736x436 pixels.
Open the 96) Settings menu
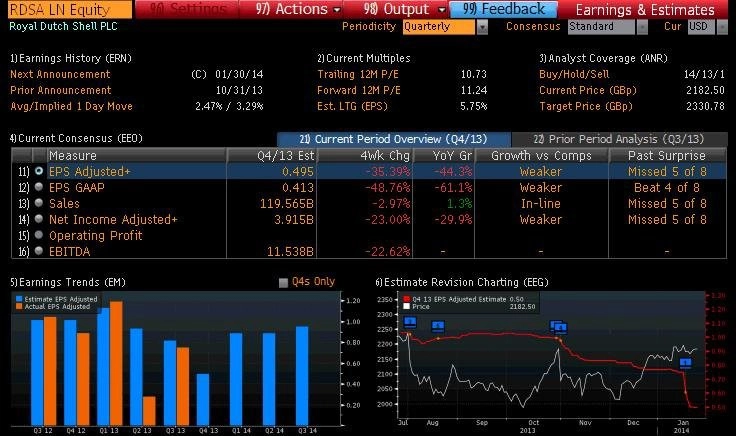pos(187,9)
